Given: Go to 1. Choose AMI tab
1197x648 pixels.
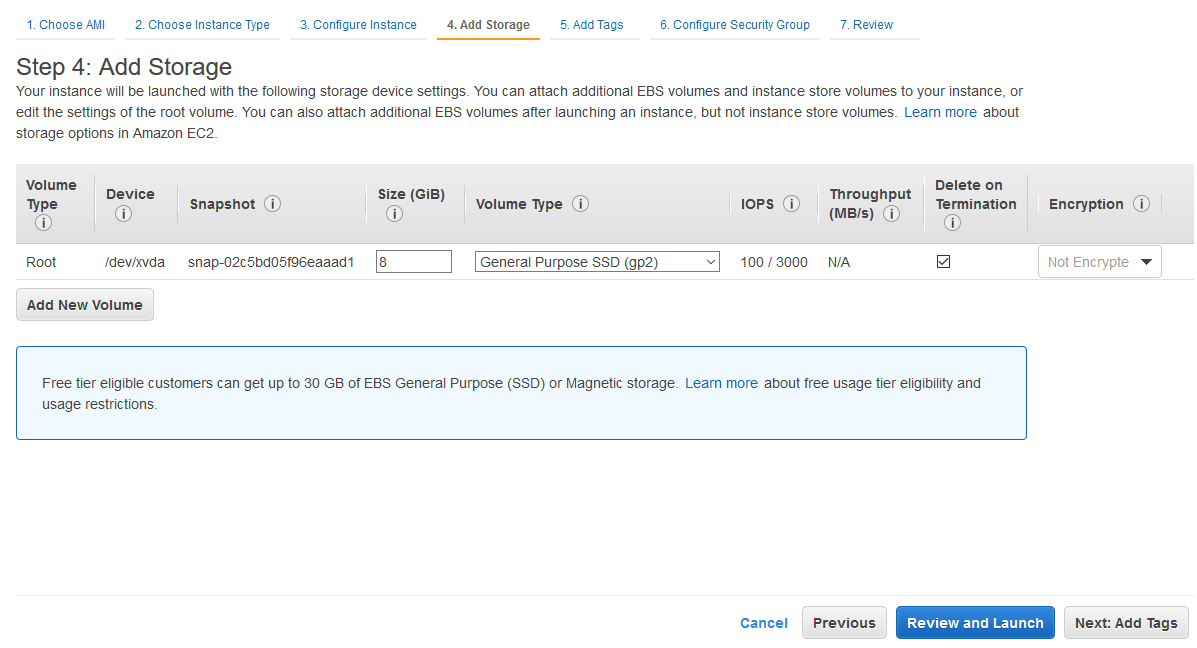Looking at the screenshot, I should [x=66, y=24].
